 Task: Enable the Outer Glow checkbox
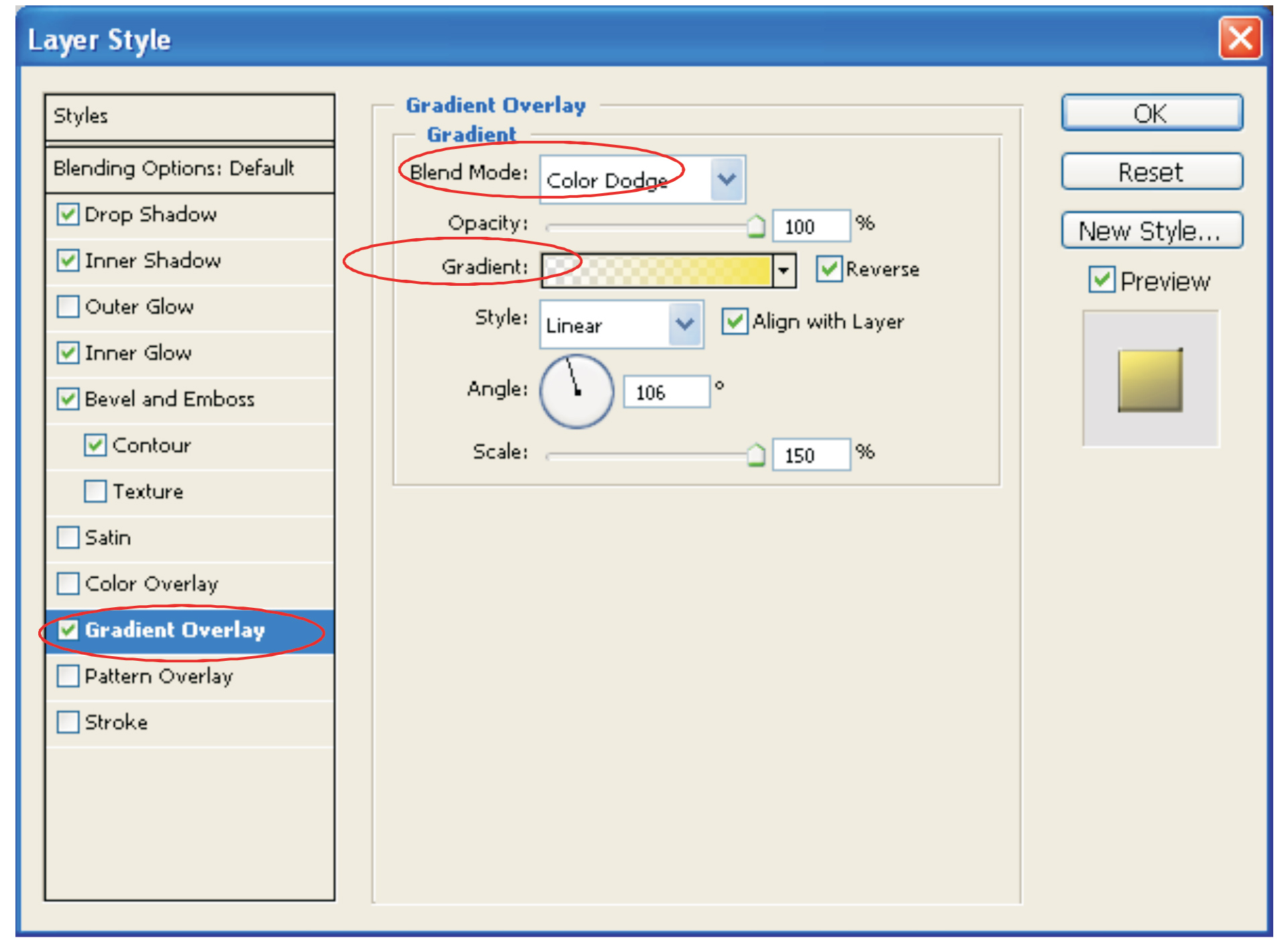[68, 307]
